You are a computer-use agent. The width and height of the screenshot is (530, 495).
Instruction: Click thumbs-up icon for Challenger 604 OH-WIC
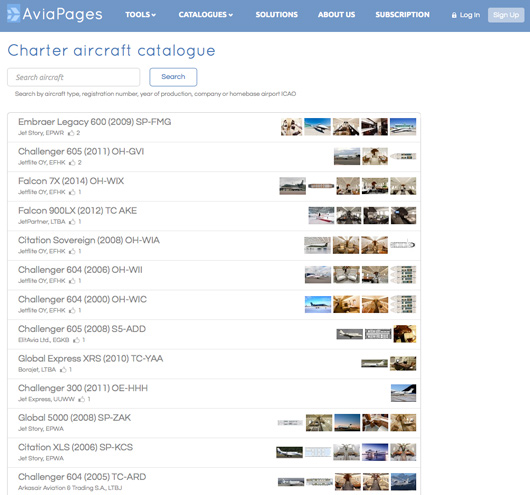[x=72, y=310]
